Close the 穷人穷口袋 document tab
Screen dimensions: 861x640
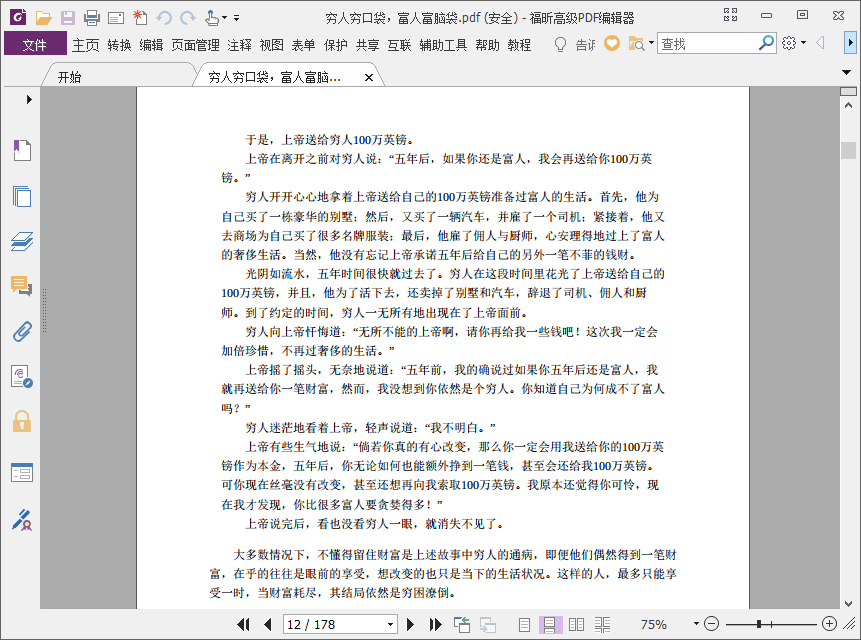[369, 77]
